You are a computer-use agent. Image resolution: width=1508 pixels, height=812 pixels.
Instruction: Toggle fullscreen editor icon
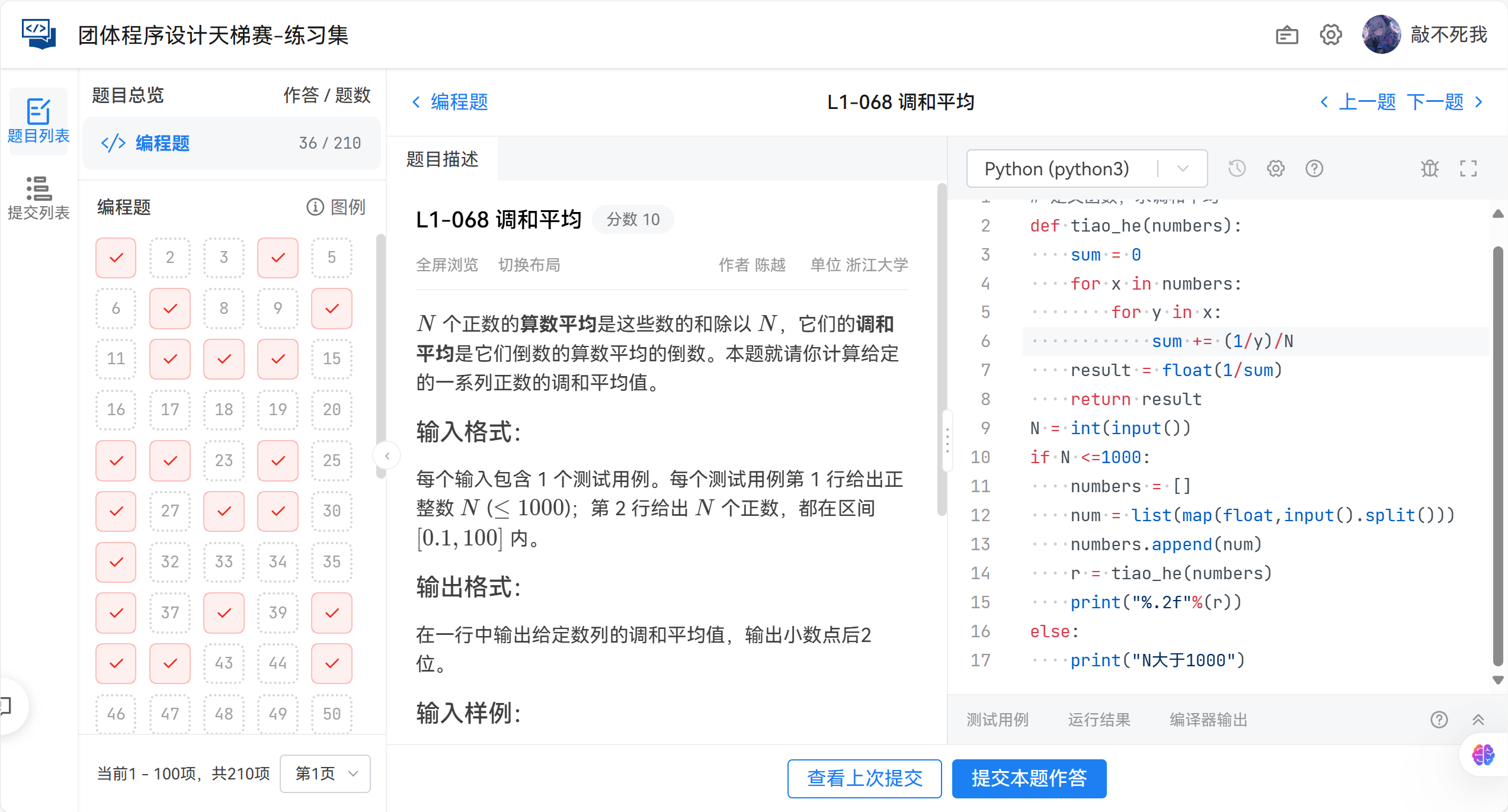[x=1468, y=169]
